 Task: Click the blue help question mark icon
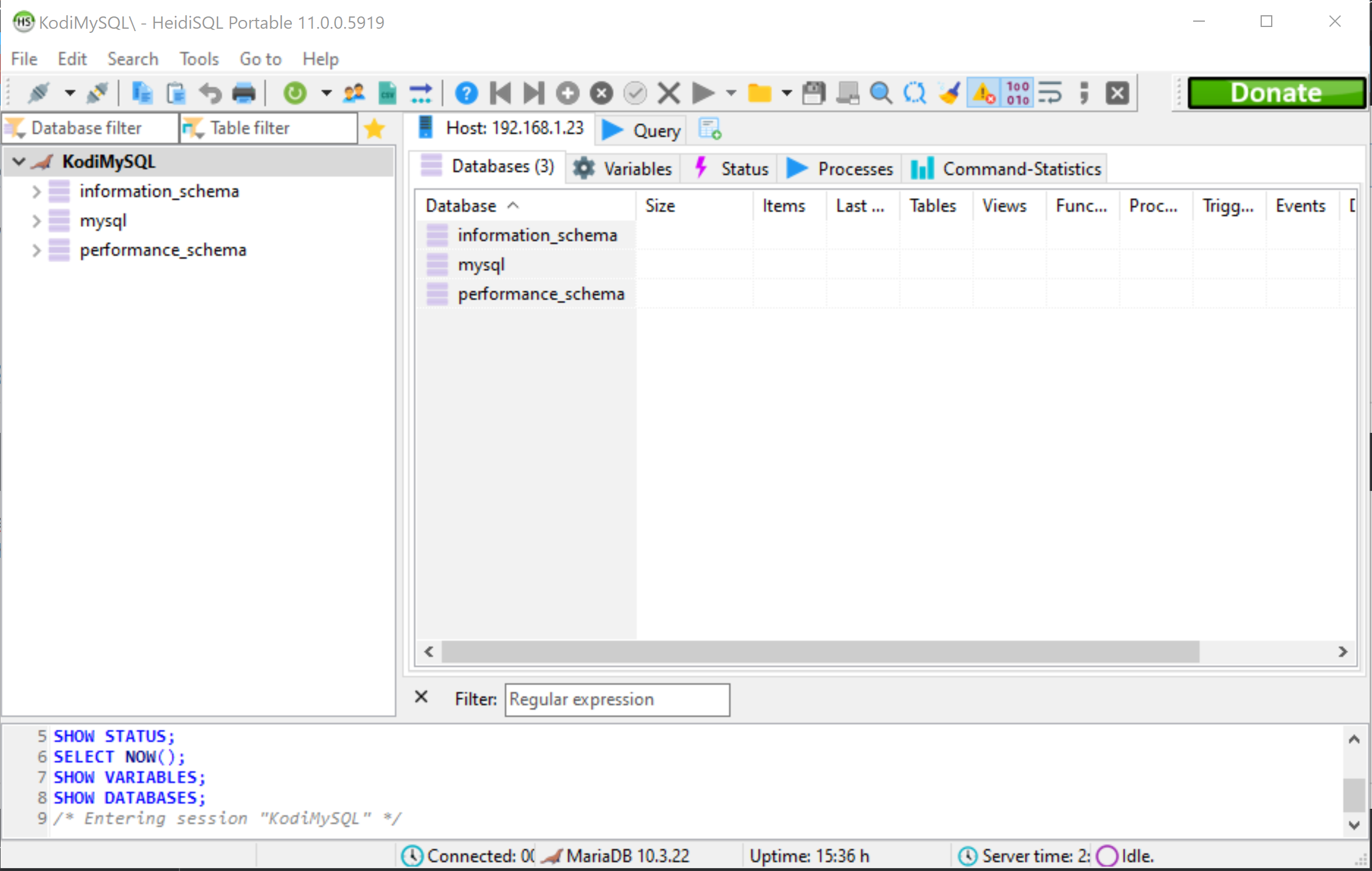(466, 93)
